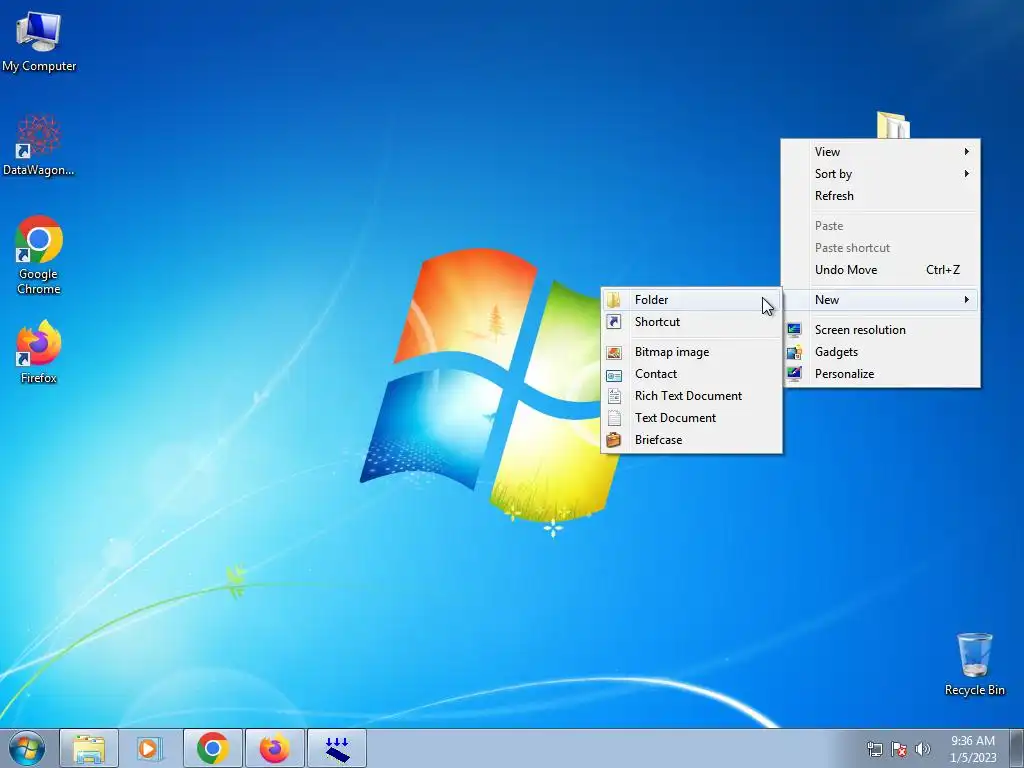Launch Windows Media Player from the taskbar
The height and width of the screenshot is (768, 1024).
pos(150,748)
